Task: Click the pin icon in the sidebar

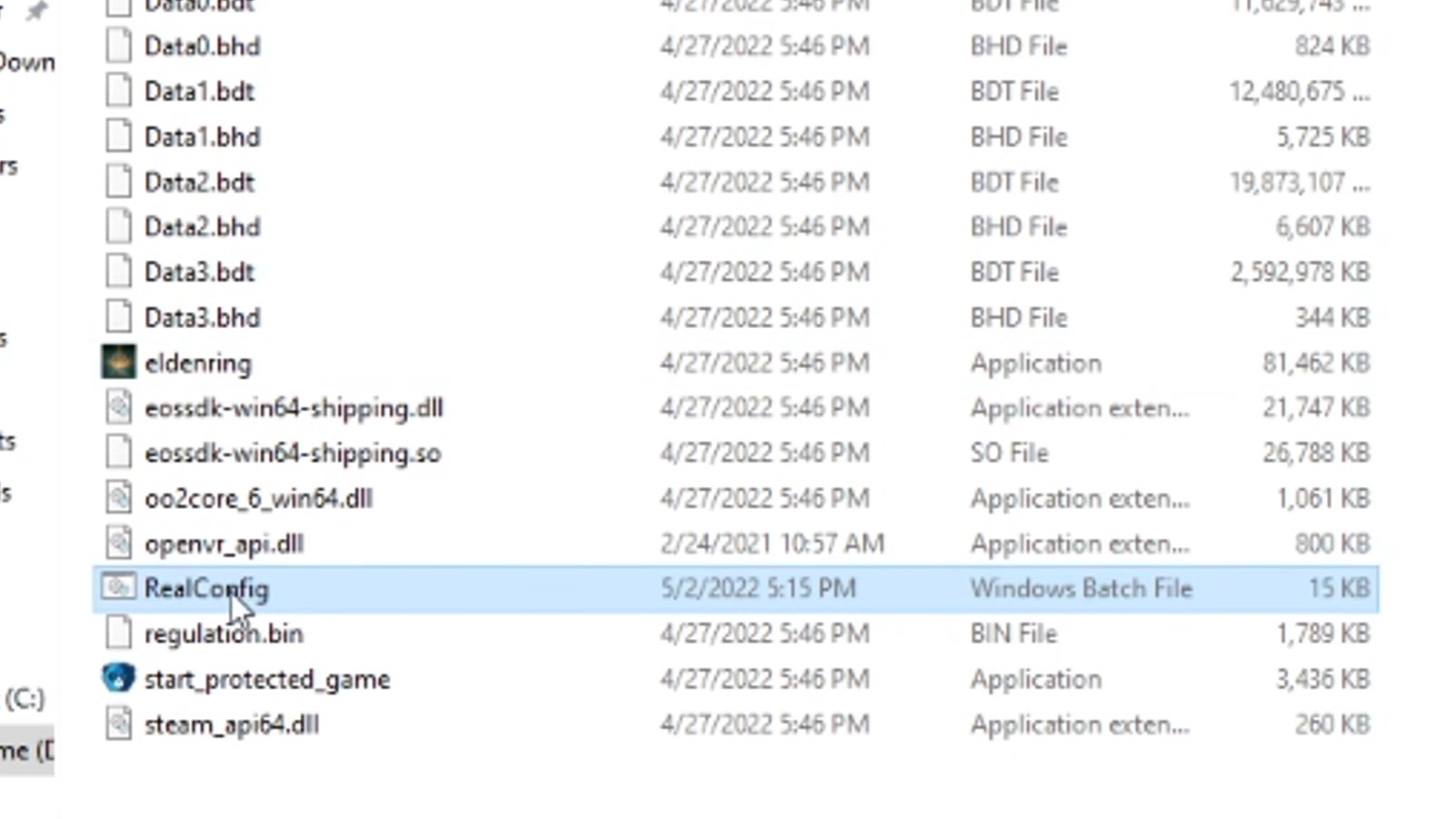Action: 36,10
